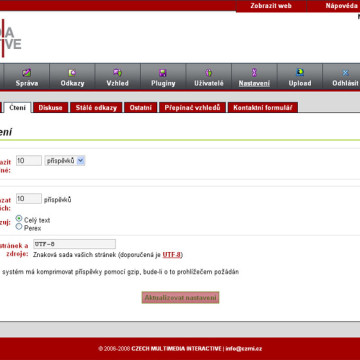Open the Přepínač vzhledů tab
This screenshot has width=360, height=360.
tap(192, 108)
